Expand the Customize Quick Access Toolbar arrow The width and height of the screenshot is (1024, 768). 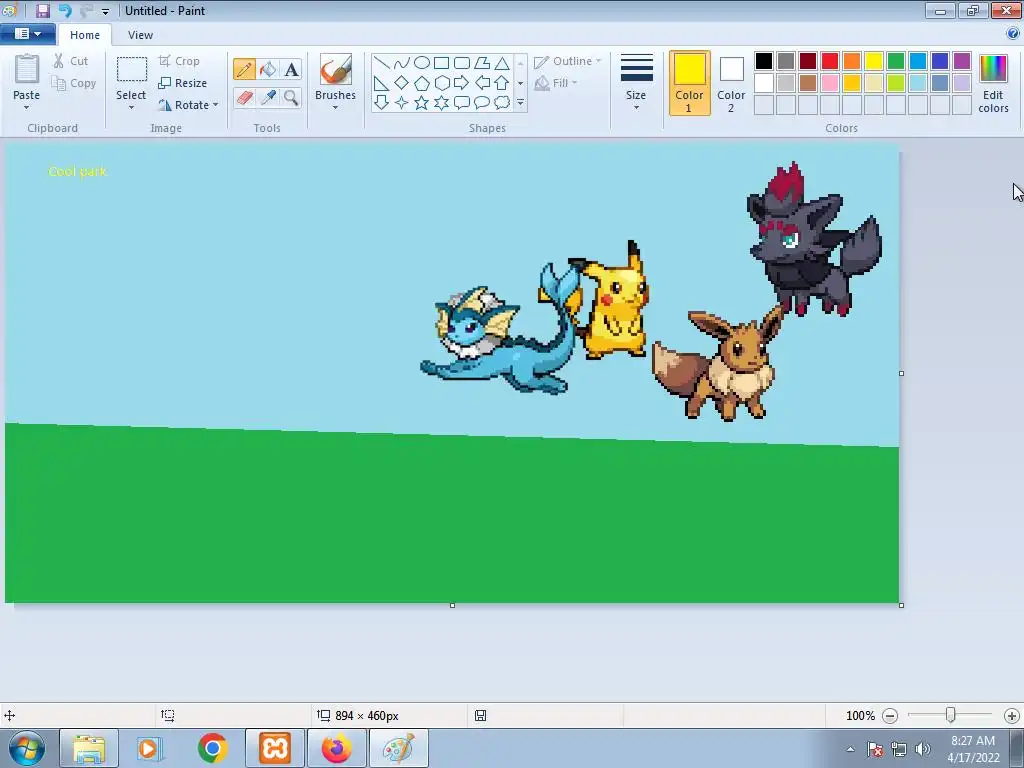pyautogui.click(x=105, y=11)
